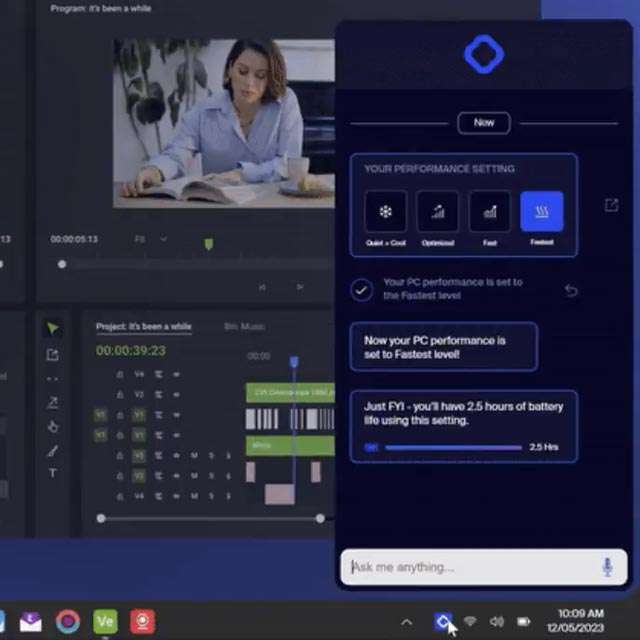The height and width of the screenshot is (640, 640).
Task: Open the colorful ring app in taskbar
Action: (68, 622)
